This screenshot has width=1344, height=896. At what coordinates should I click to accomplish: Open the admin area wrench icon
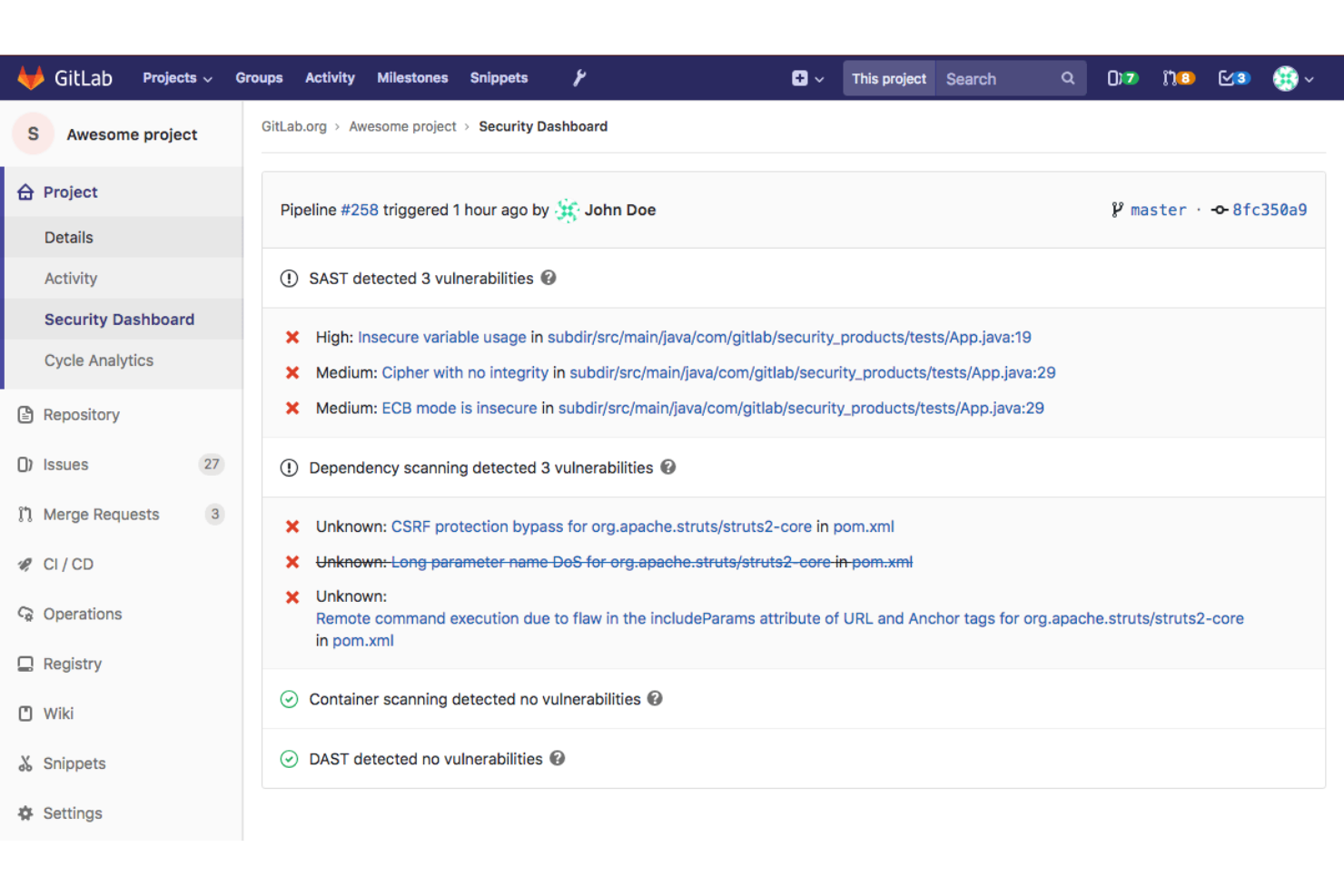[x=579, y=78]
